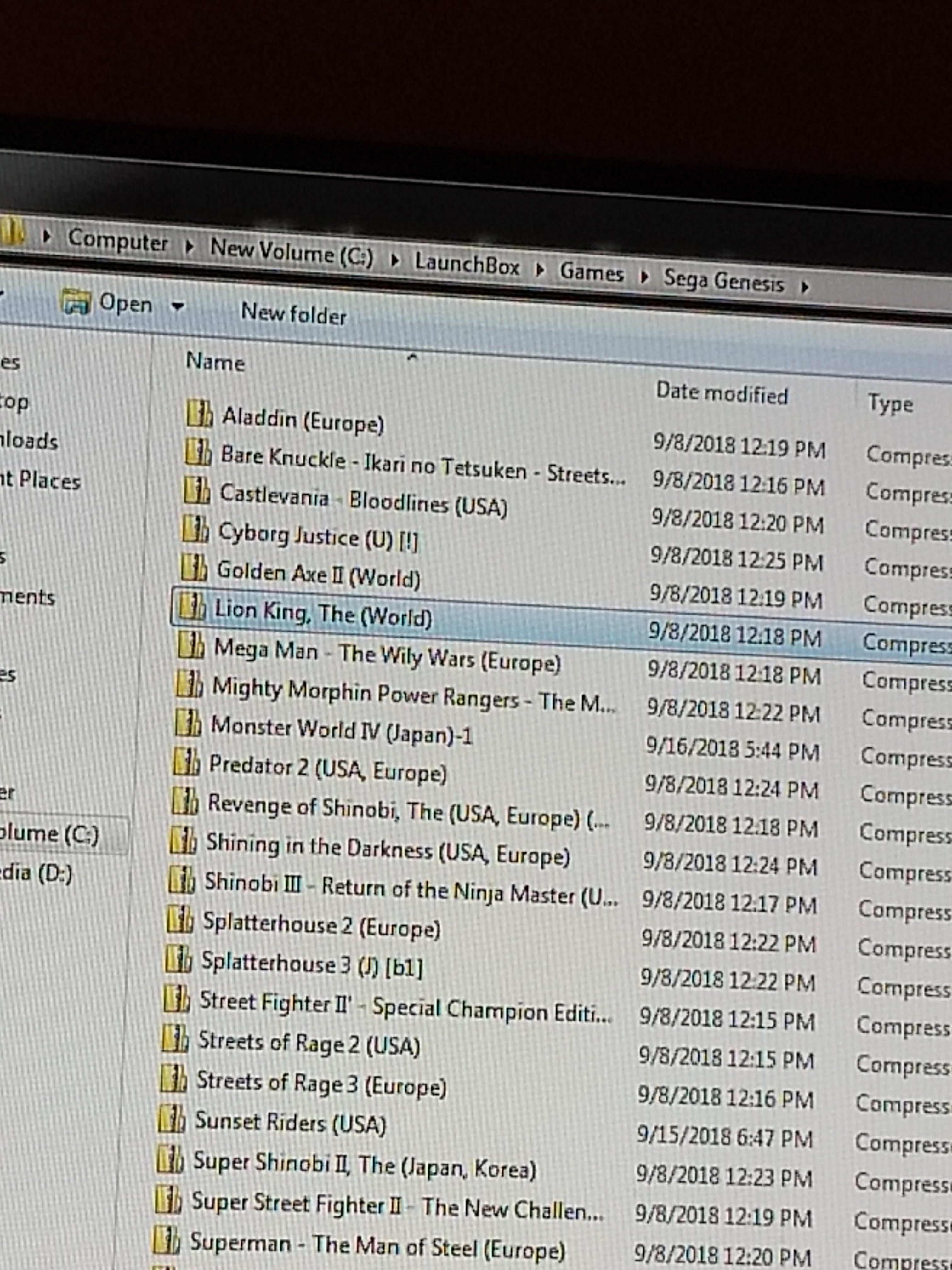Select Documents in navigation pane
The width and height of the screenshot is (952, 1270).
coord(27,597)
